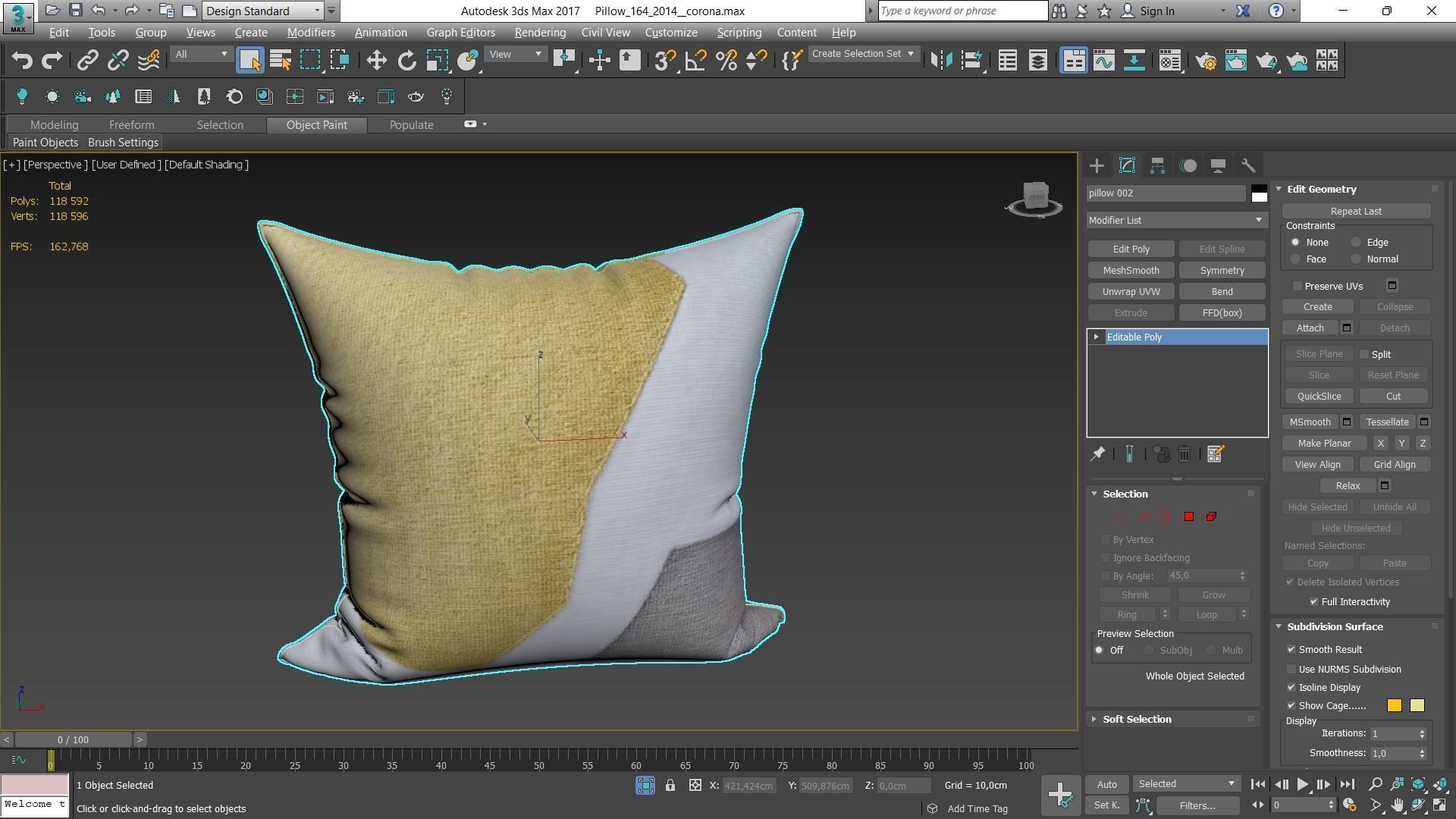
Task: Toggle 3D Snaps icon
Action: [664, 61]
